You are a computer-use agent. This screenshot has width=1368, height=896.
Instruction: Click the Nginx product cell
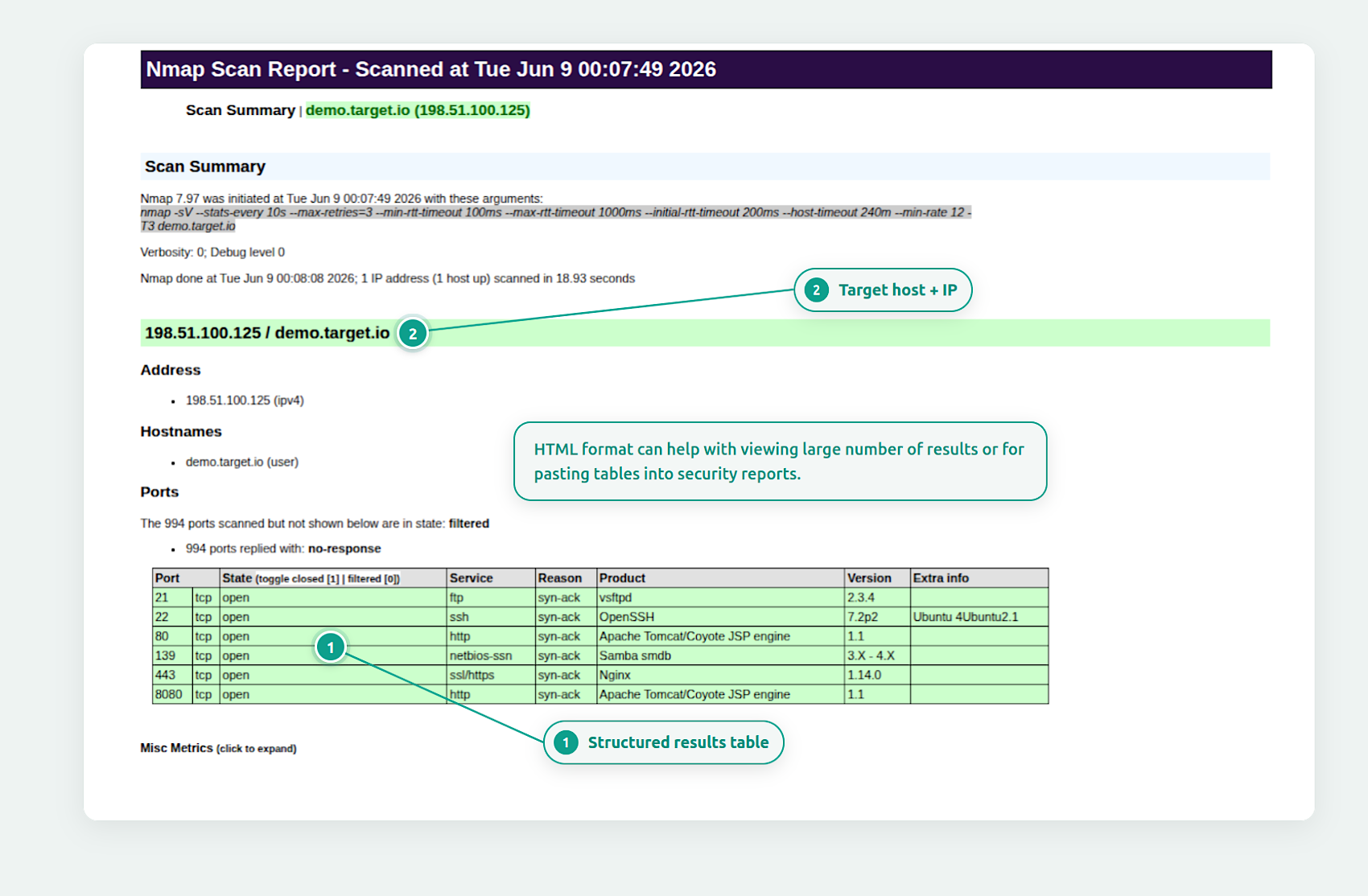720,675
